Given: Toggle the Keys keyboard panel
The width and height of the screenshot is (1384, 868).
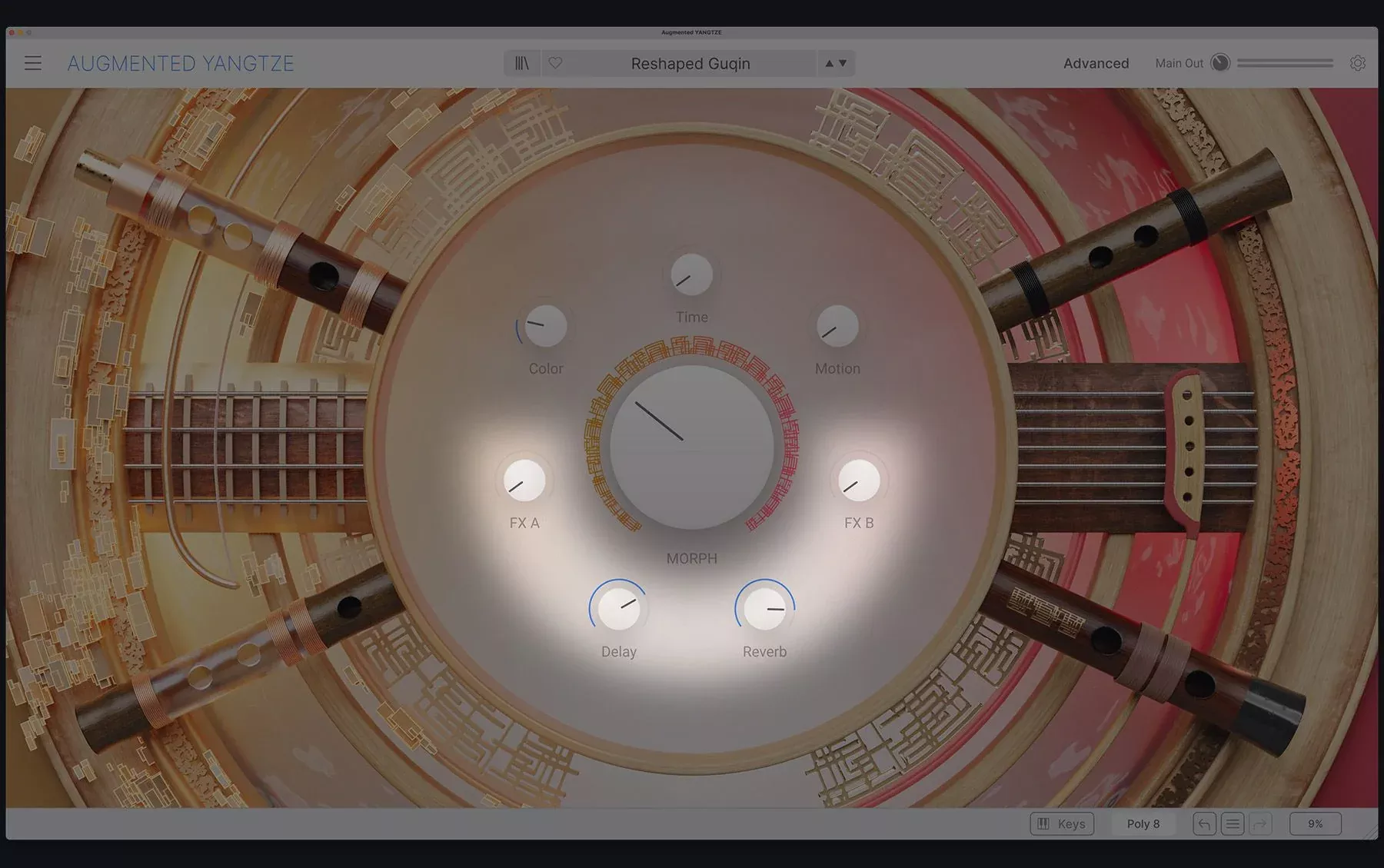Looking at the screenshot, I should point(1062,824).
